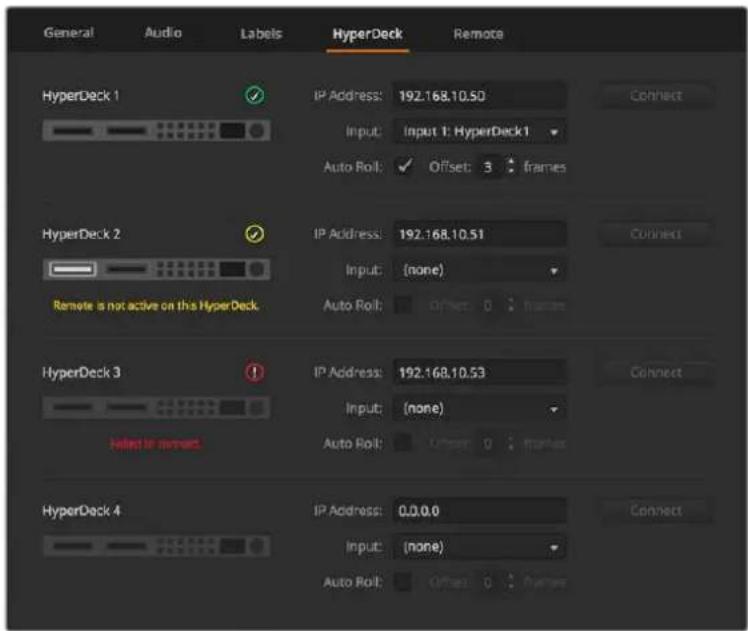Edit HyperDeck 4 IP address 0.0.0.0
Screen dimensions: 748x631
479,511
